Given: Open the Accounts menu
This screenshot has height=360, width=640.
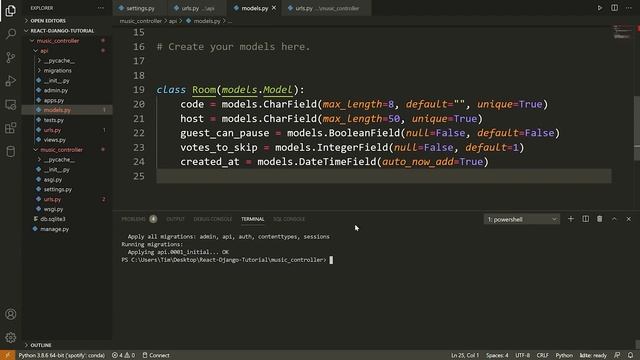Looking at the screenshot, I should pyautogui.click(x=11, y=314).
